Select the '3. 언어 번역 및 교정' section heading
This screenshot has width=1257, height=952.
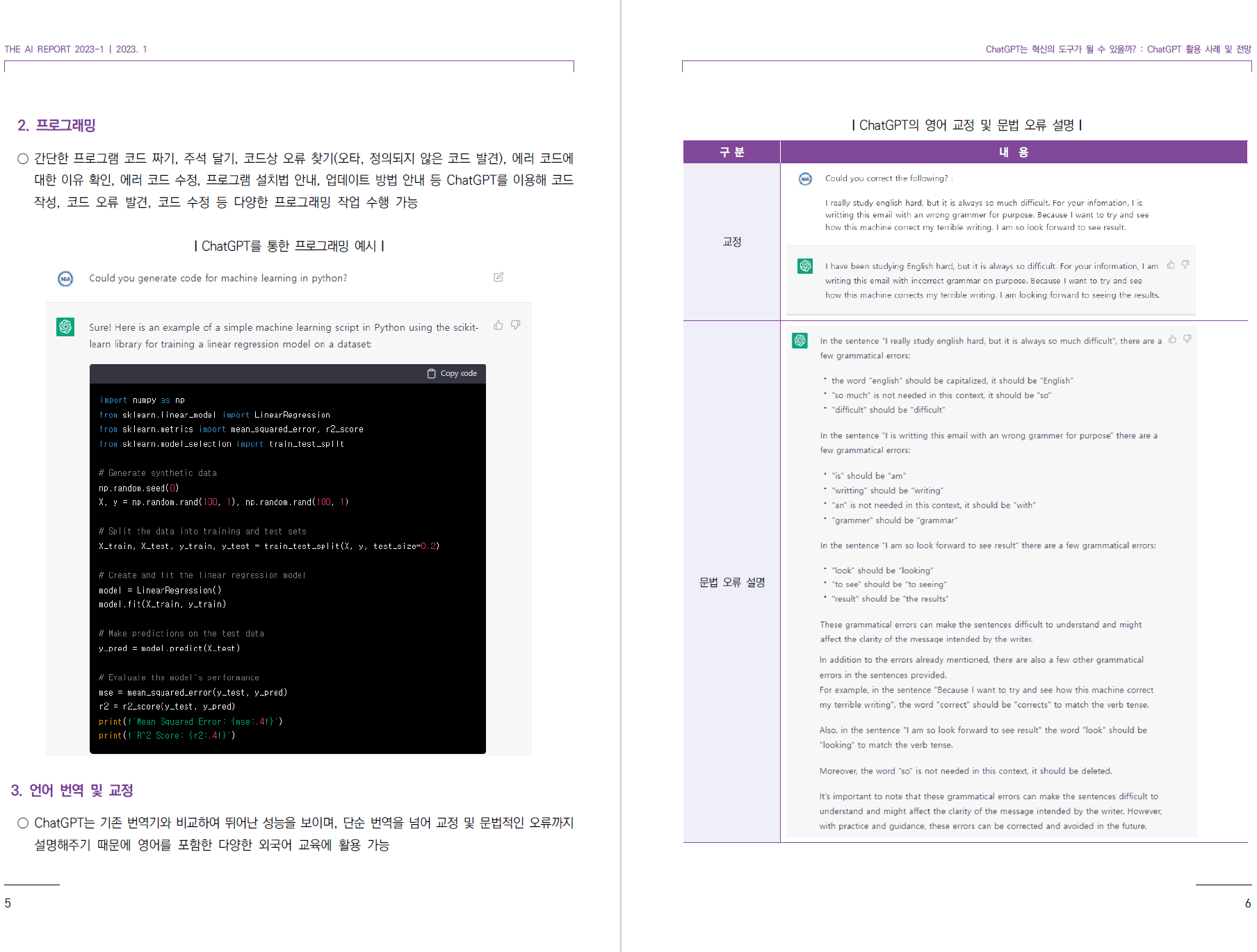pyautogui.click(x=72, y=791)
